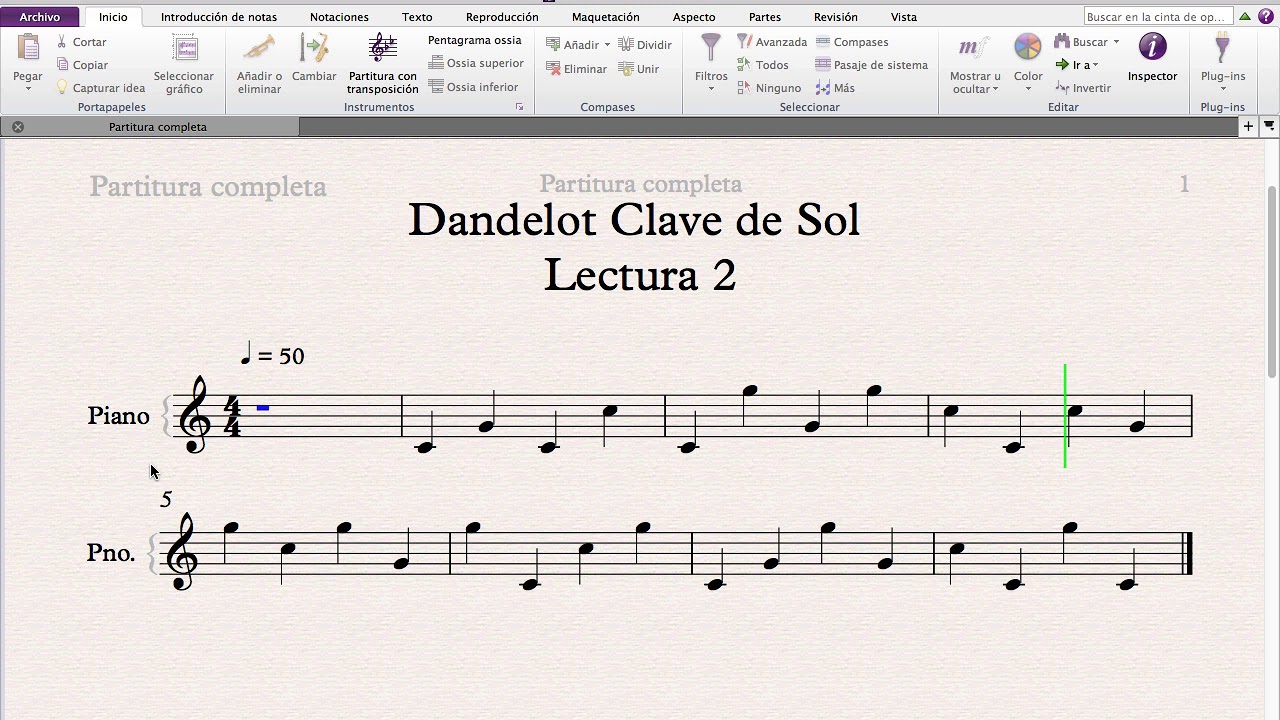Expand the Color dropdown arrow
1280x720 pixels.
(1028, 90)
